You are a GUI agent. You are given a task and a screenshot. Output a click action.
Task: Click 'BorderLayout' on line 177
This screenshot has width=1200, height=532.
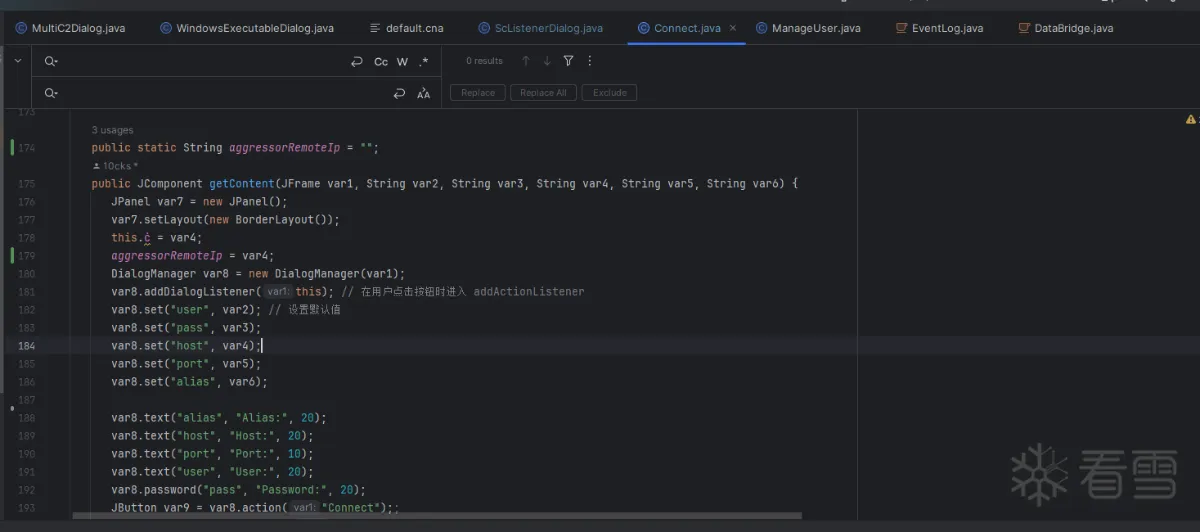pyautogui.click(x=275, y=220)
